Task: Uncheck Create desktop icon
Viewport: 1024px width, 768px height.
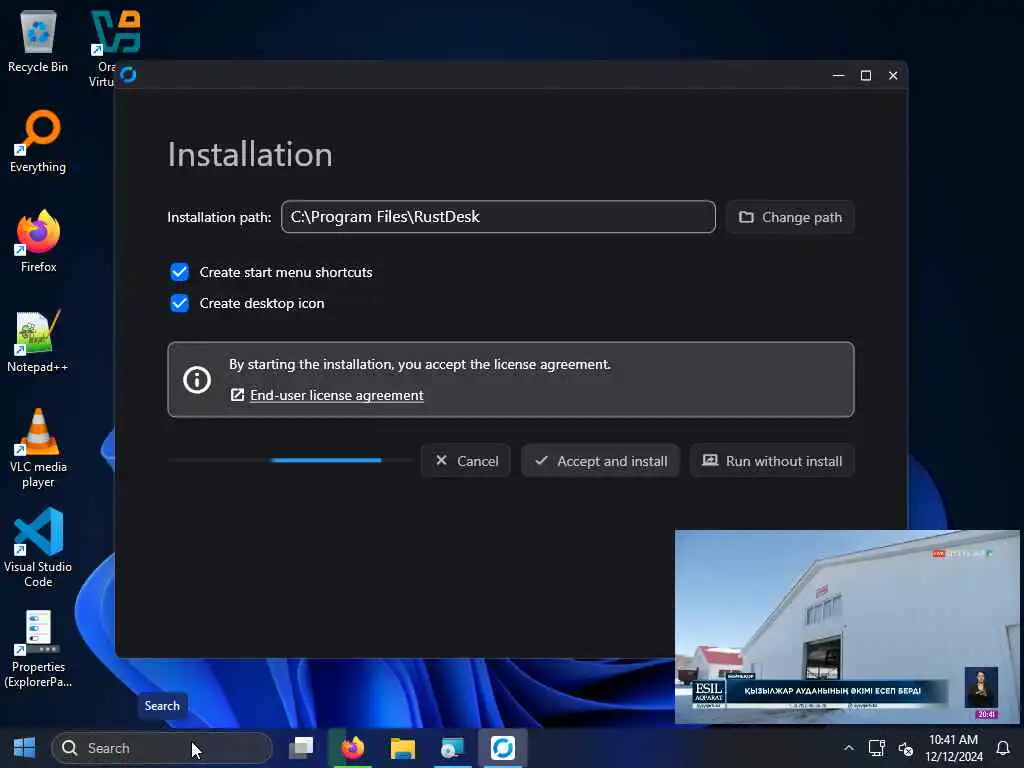Action: tap(180, 303)
